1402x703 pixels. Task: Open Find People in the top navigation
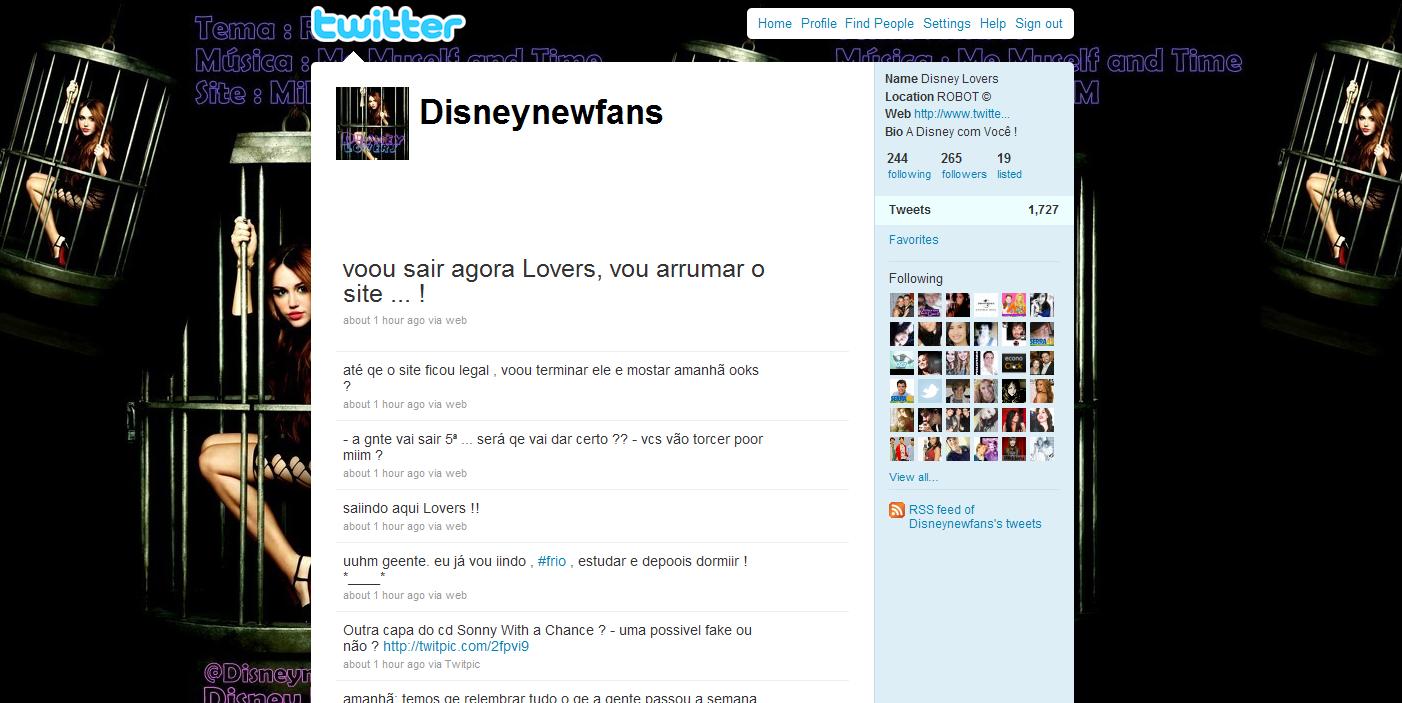pos(879,24)
